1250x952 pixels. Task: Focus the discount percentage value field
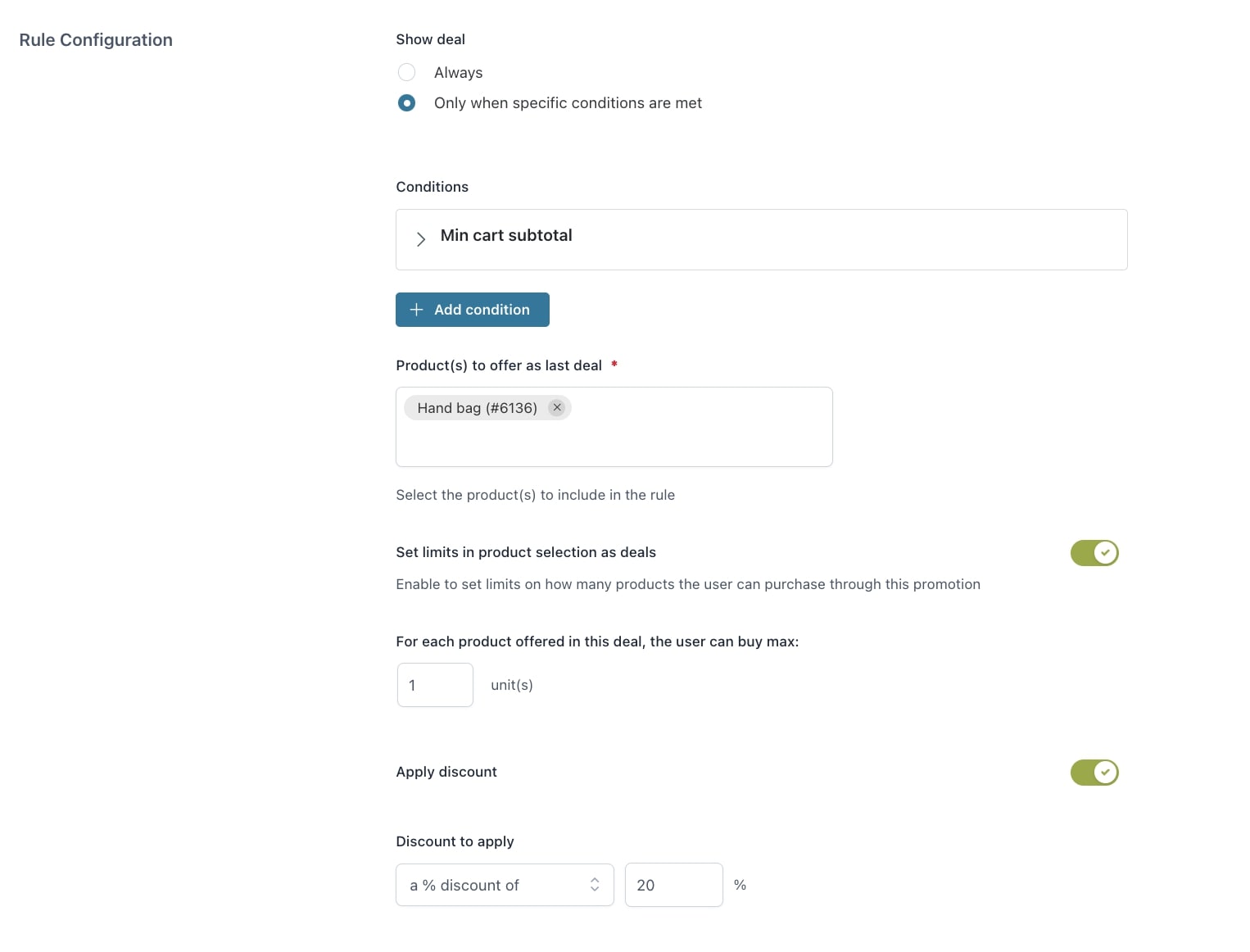(x=673, y=885)
